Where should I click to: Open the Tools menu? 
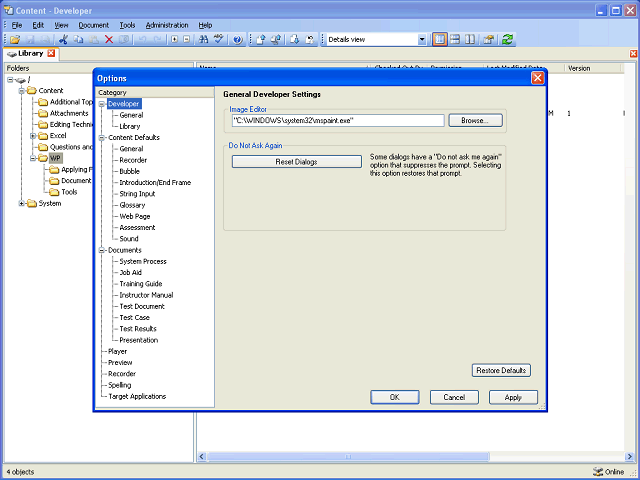click(127, 25)
